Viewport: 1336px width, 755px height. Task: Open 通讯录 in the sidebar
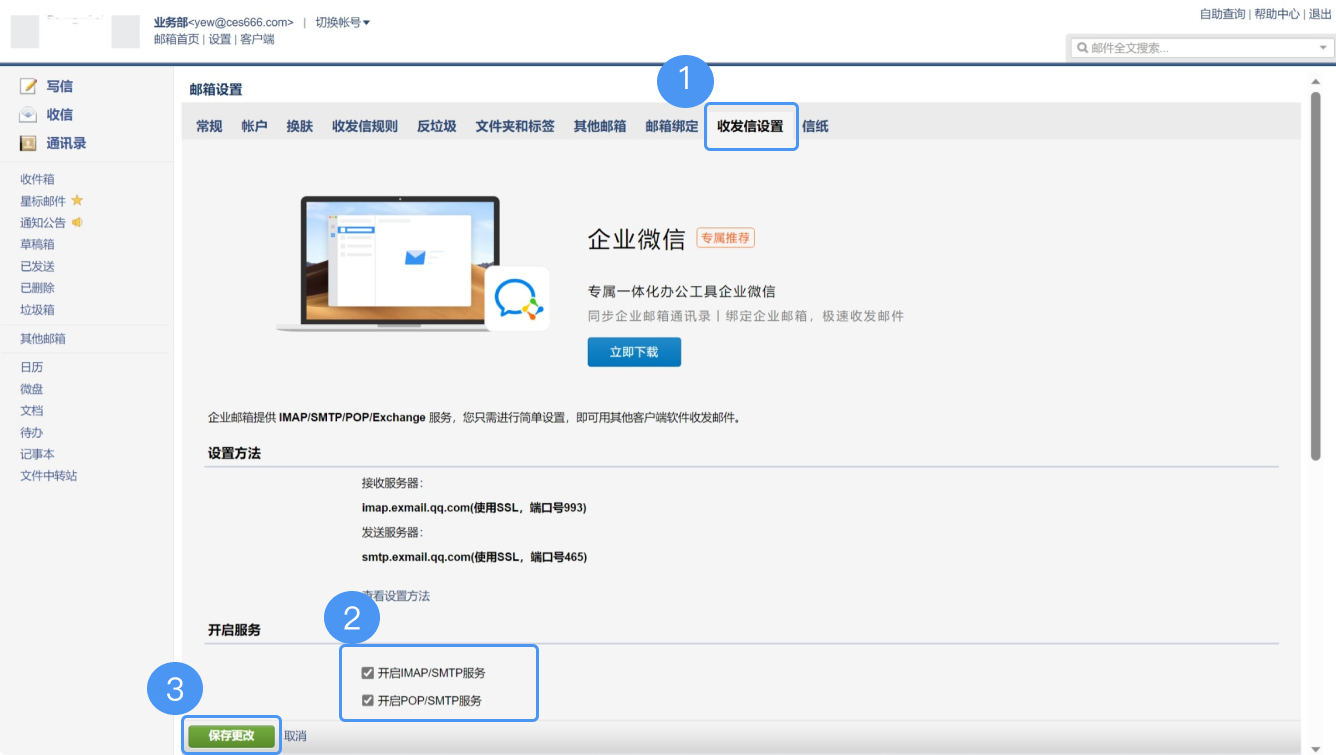point(66,144)
